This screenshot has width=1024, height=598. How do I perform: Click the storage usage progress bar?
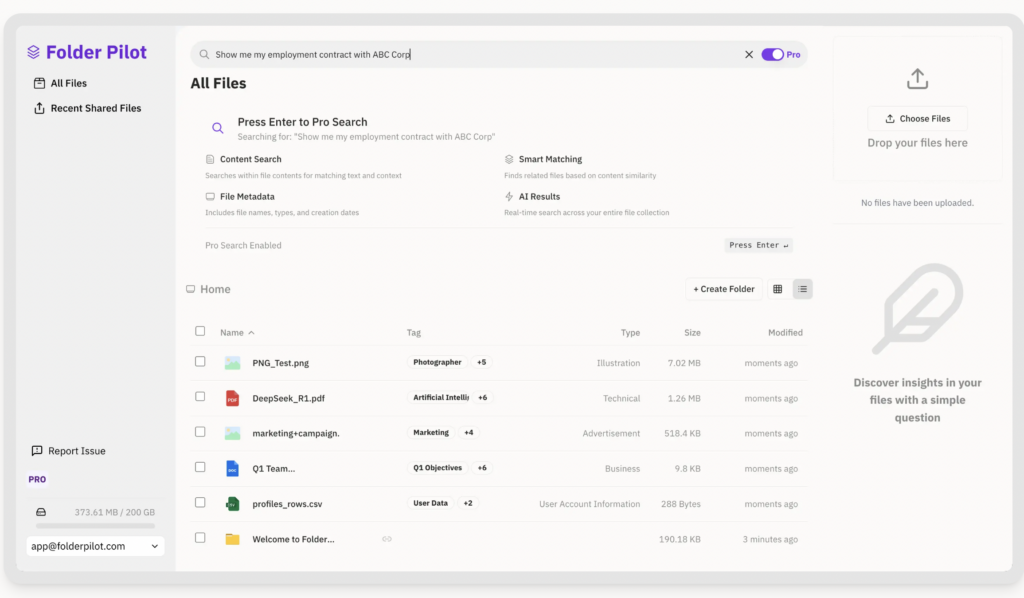(x=95, y=525)
